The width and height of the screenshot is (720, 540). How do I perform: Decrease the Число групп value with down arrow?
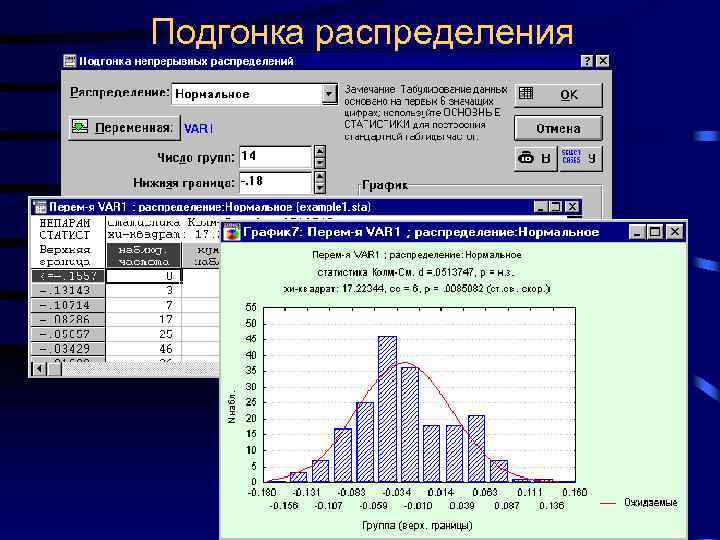(320, 163)
